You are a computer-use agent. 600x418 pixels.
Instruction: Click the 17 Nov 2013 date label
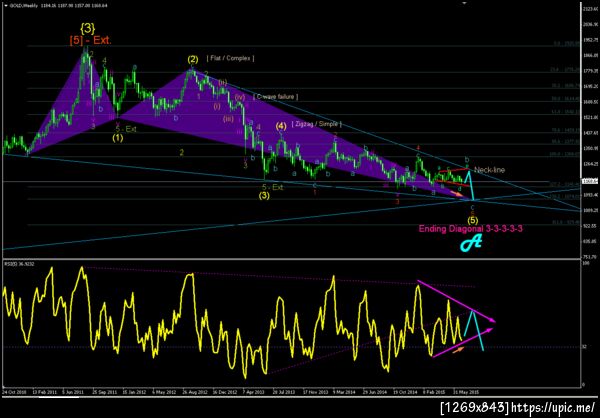315,392
